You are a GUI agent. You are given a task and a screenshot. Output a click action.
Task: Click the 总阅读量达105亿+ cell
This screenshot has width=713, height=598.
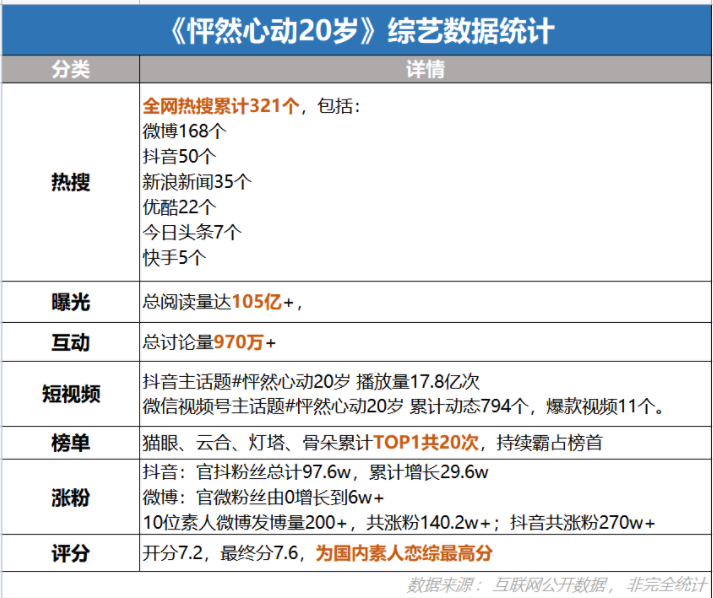tap(425, 302)
